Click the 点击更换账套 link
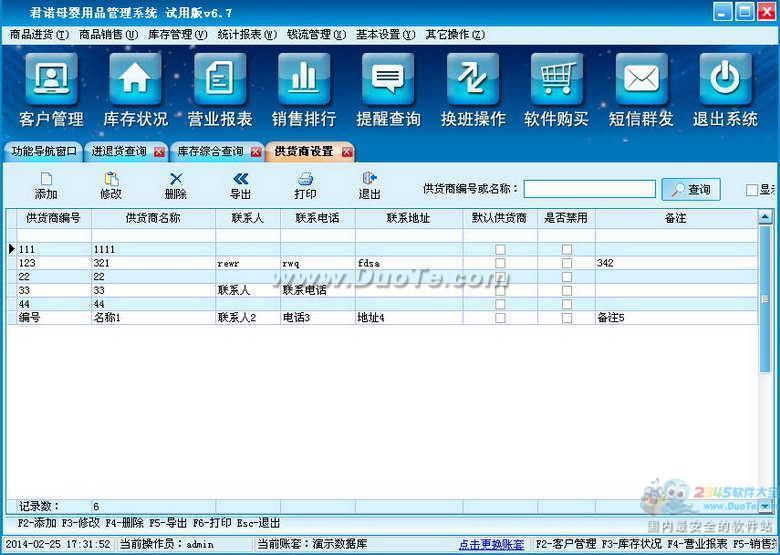Viewport: 780px width, 555px height. pos(491,545)
